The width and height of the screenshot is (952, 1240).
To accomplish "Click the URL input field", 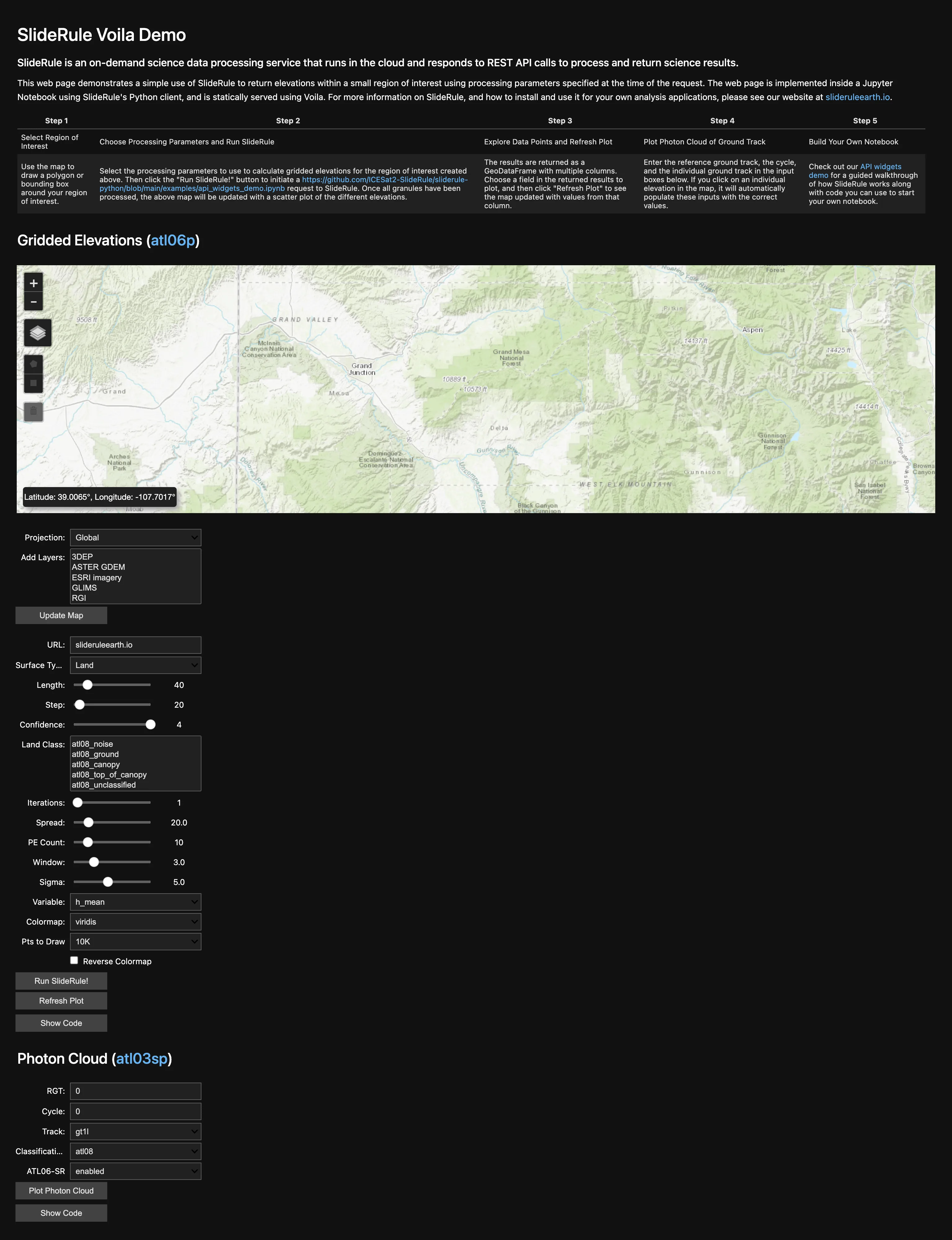I will point(135,645).
